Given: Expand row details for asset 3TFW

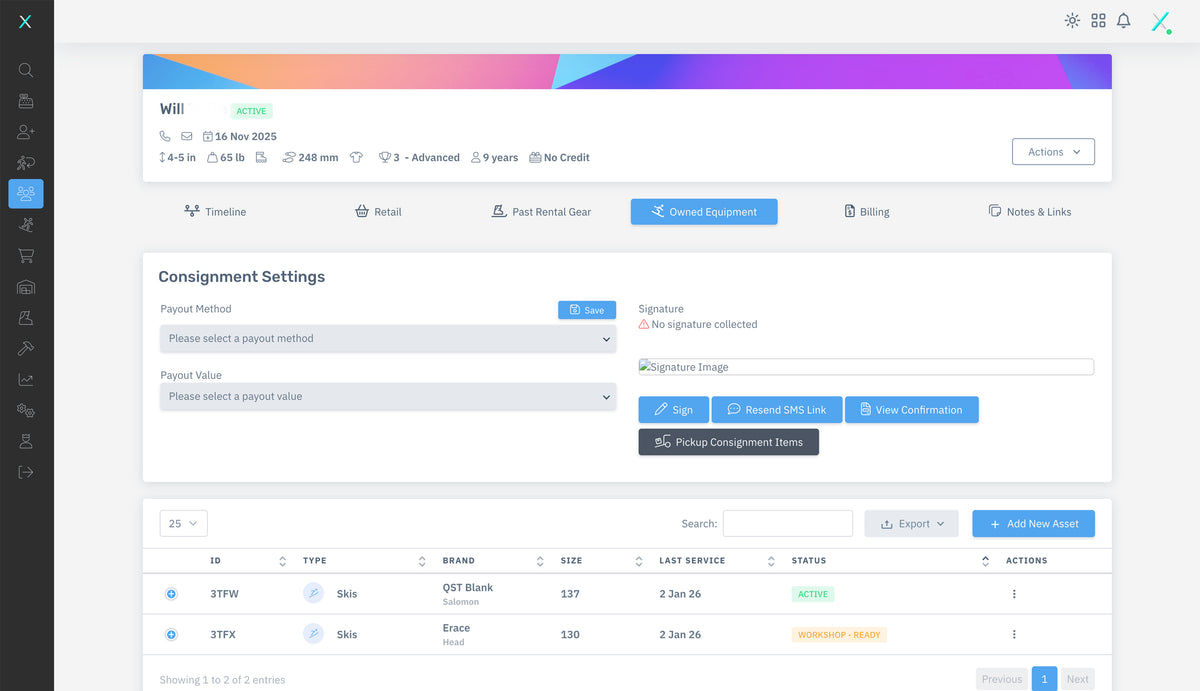Looking at the screenshot, I should [171, 594].
